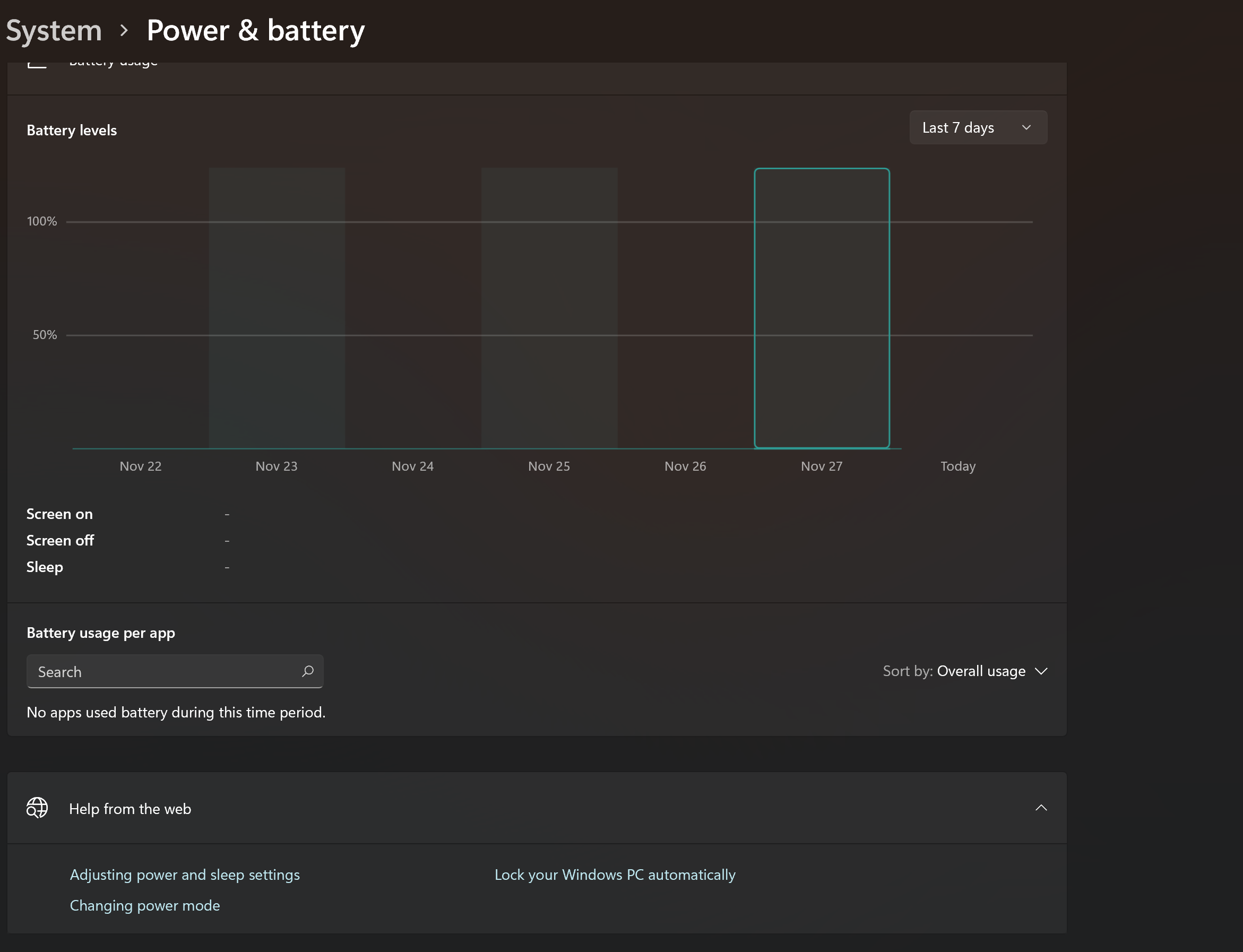The image size is (1243, 952).
Task: Open Lock your Windows PC automatically link
Action: [x=615, y=875]
